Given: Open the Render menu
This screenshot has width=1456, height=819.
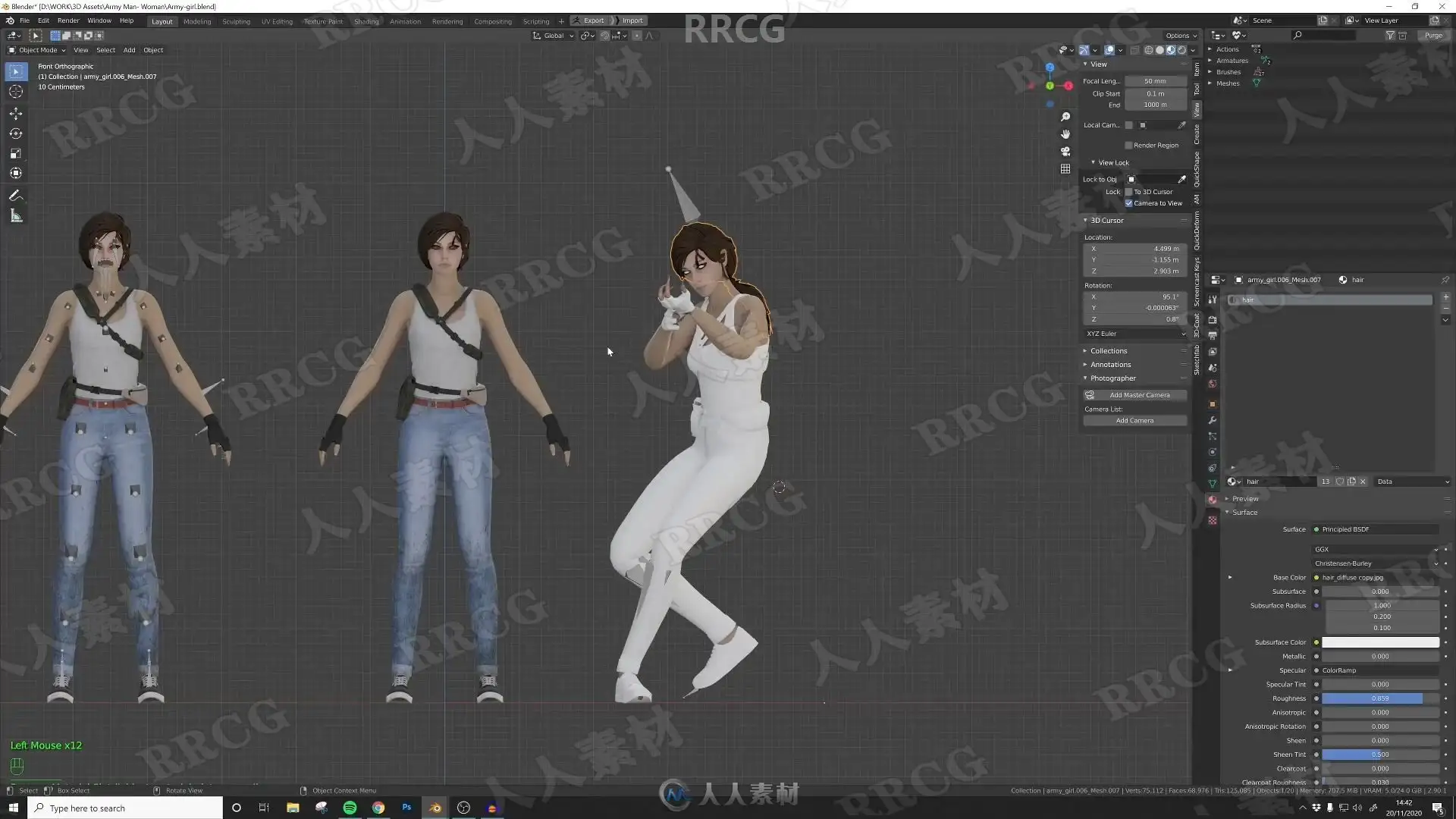Looking at the screenshot, I should [x=68, y=20].
